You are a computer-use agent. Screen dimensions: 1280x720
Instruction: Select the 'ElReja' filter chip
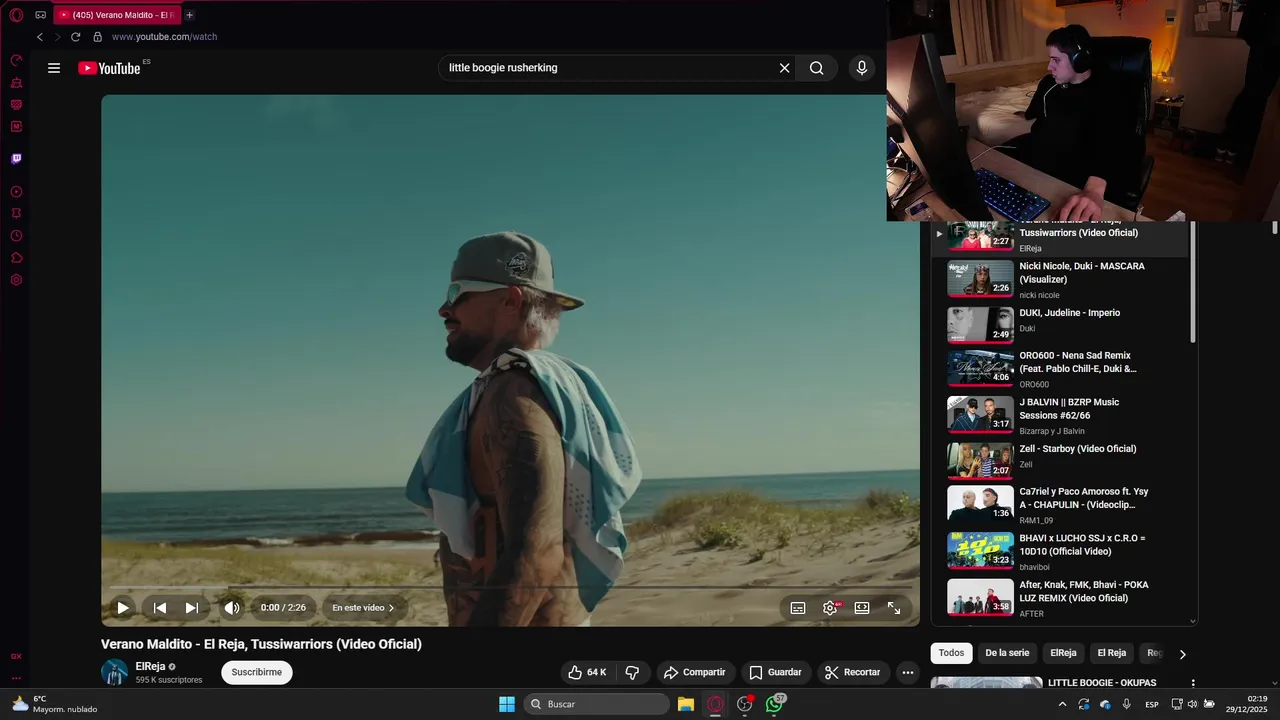(1063, 653)
